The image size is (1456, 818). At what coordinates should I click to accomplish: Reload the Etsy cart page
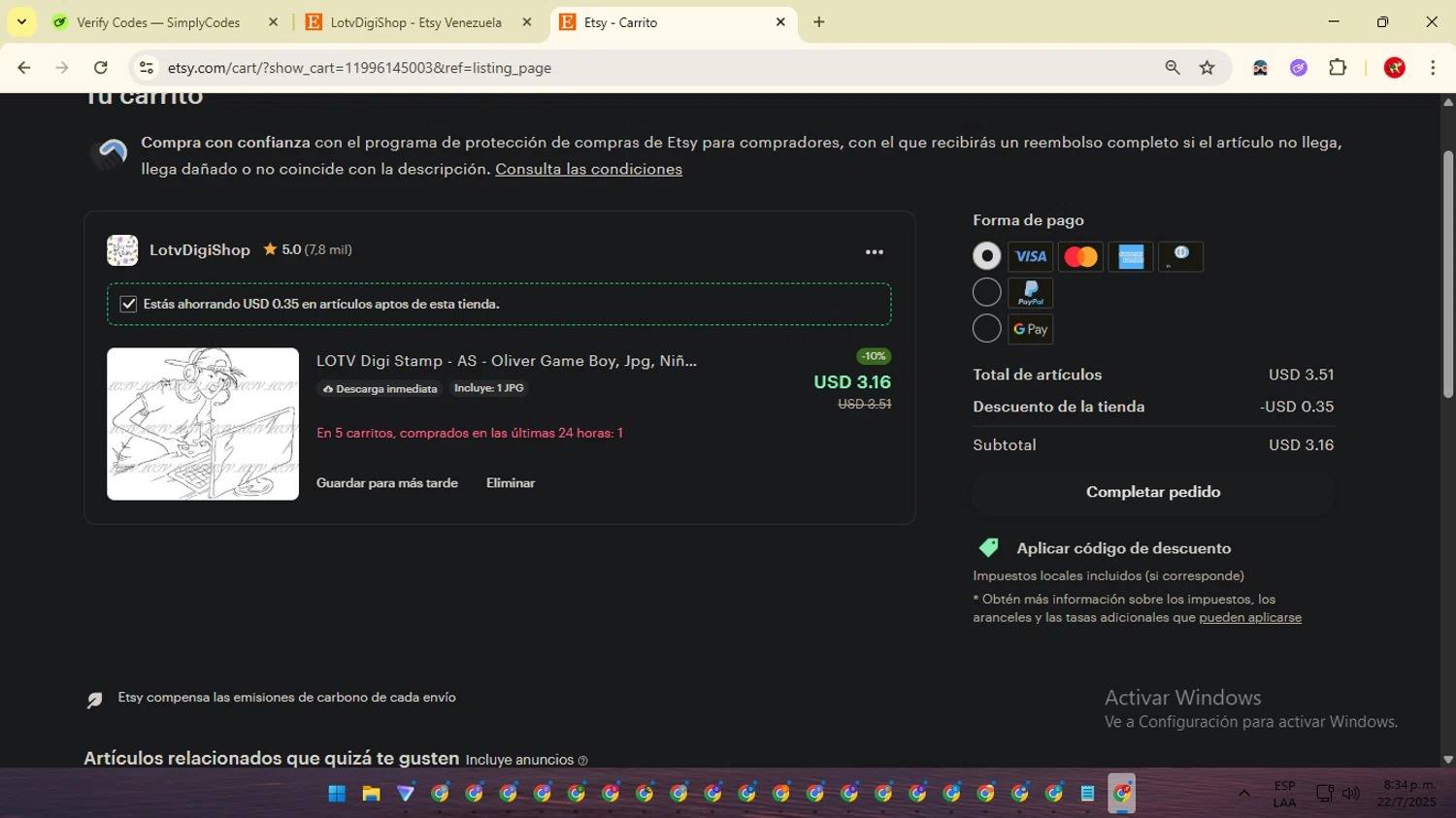(x=101, y=68)
